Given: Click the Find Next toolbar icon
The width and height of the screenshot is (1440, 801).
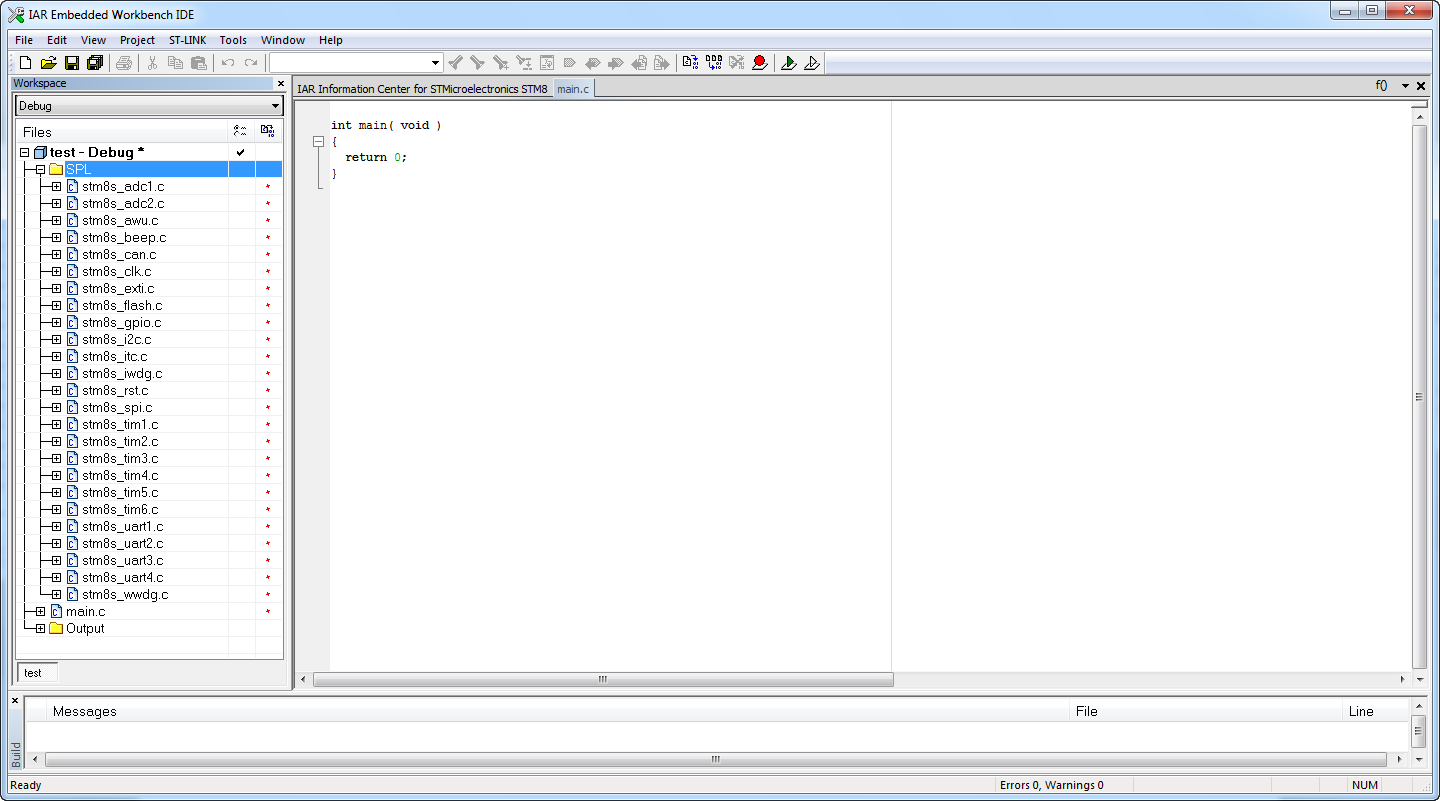Looking at the screenshot, I should pos(478,63).
